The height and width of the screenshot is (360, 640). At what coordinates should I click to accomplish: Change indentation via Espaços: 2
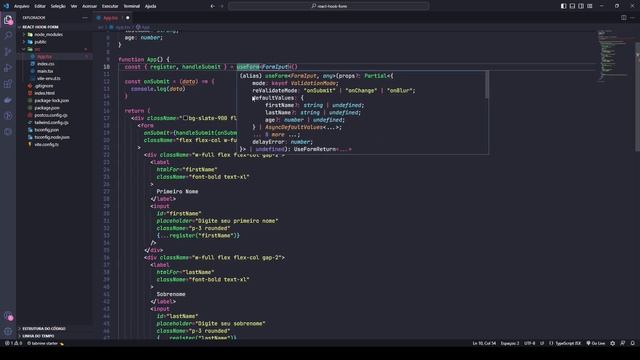[510, 343]
